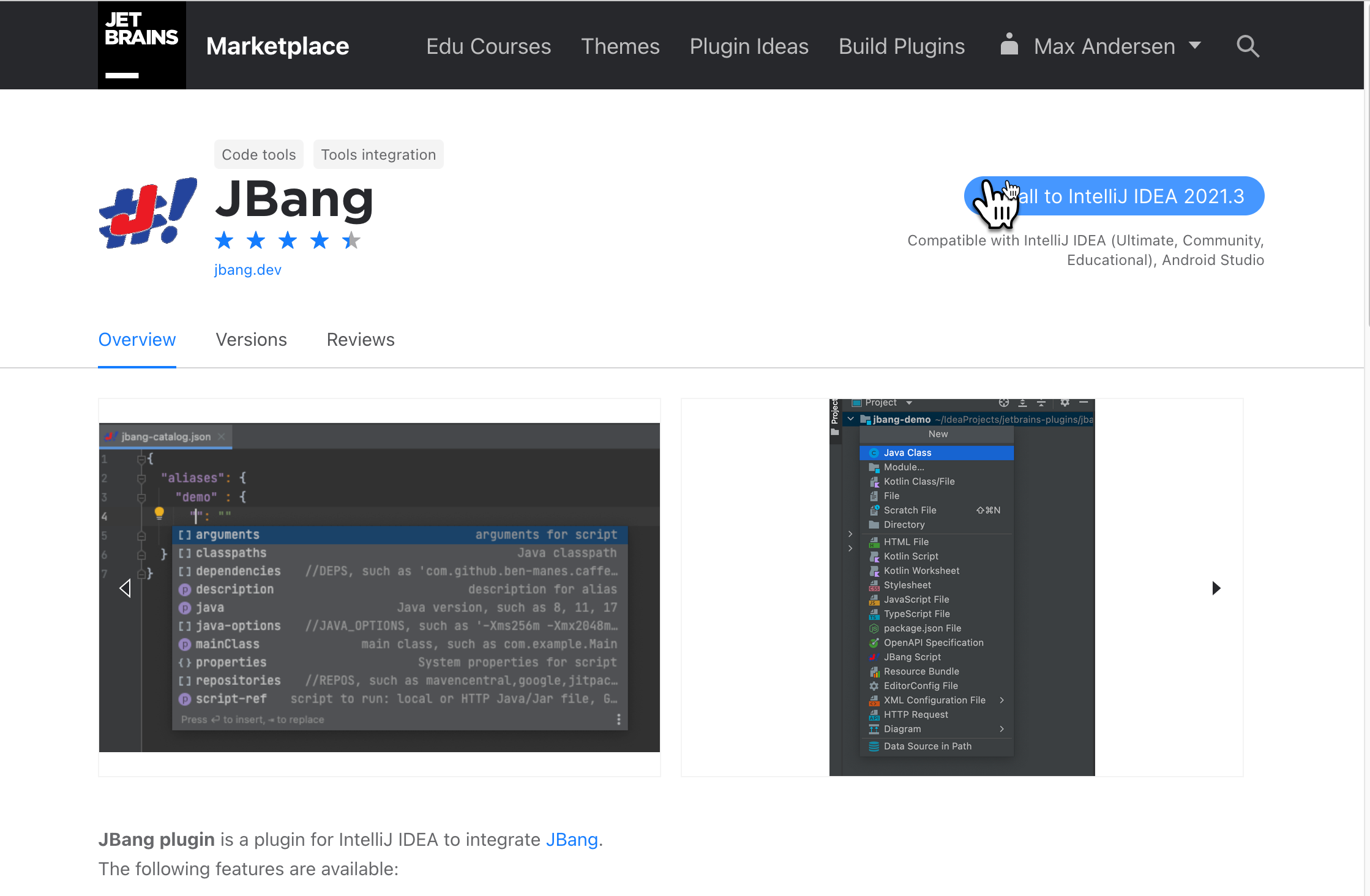Select dependencies completion suggestion

400,571
